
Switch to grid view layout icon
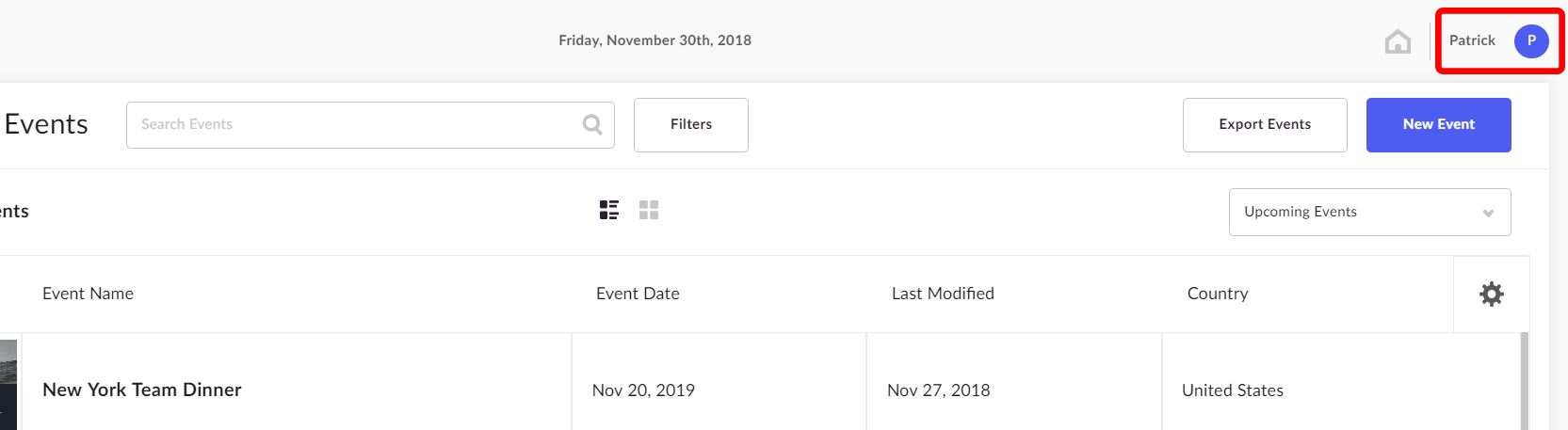[x=649, y=210]
